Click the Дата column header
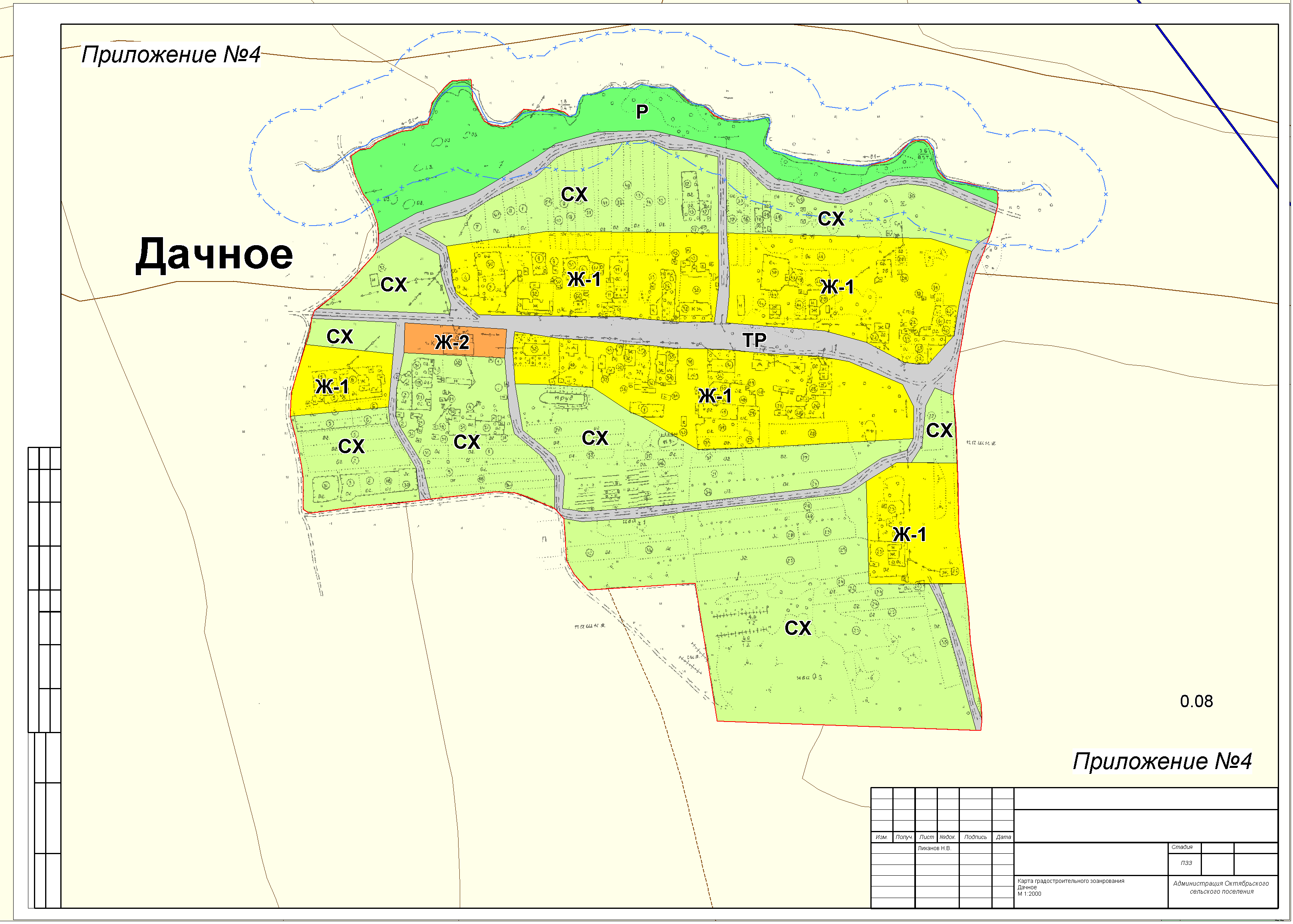This screenshot has height=924, width=1293. [1003, 837]
